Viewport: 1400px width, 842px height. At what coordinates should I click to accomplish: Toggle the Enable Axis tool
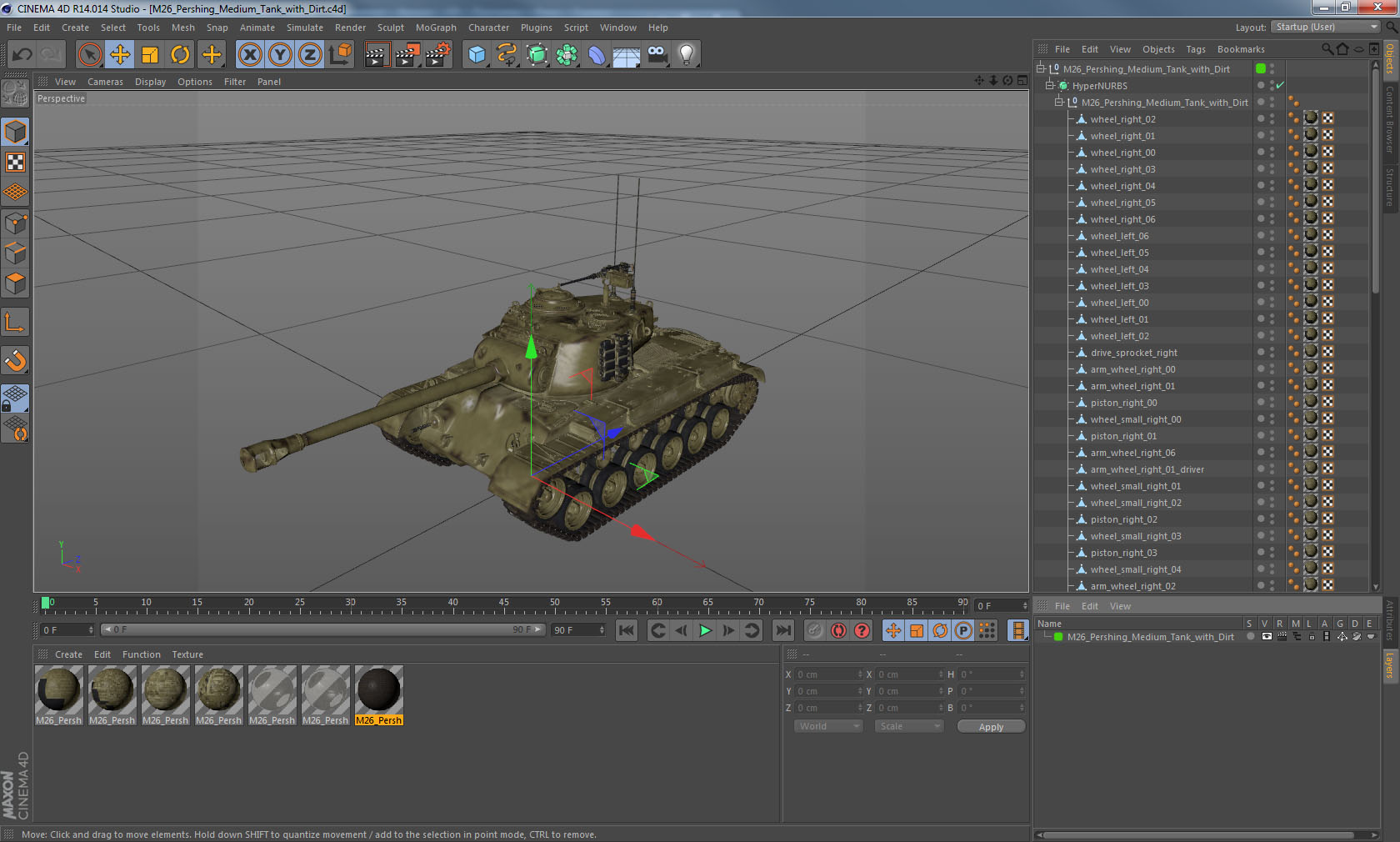(15, 322)
